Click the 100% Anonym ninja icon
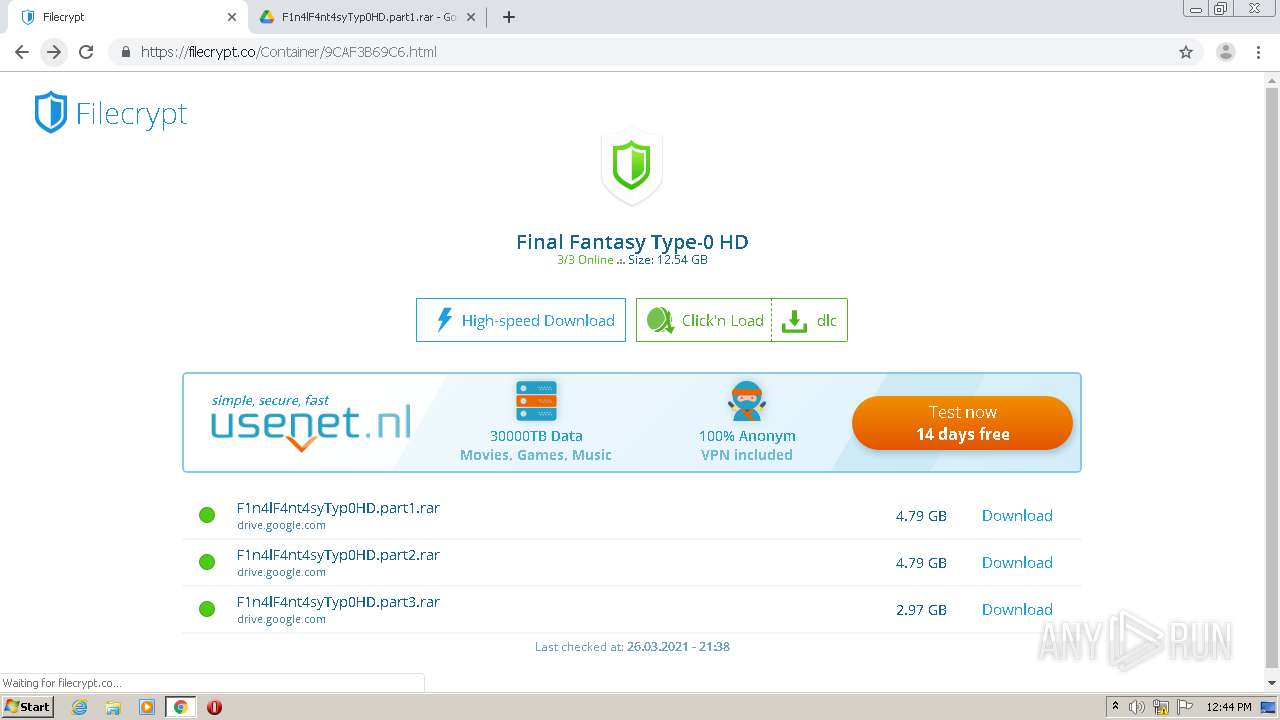Viewport: 1280px width, 720px height. click(747, 401)
